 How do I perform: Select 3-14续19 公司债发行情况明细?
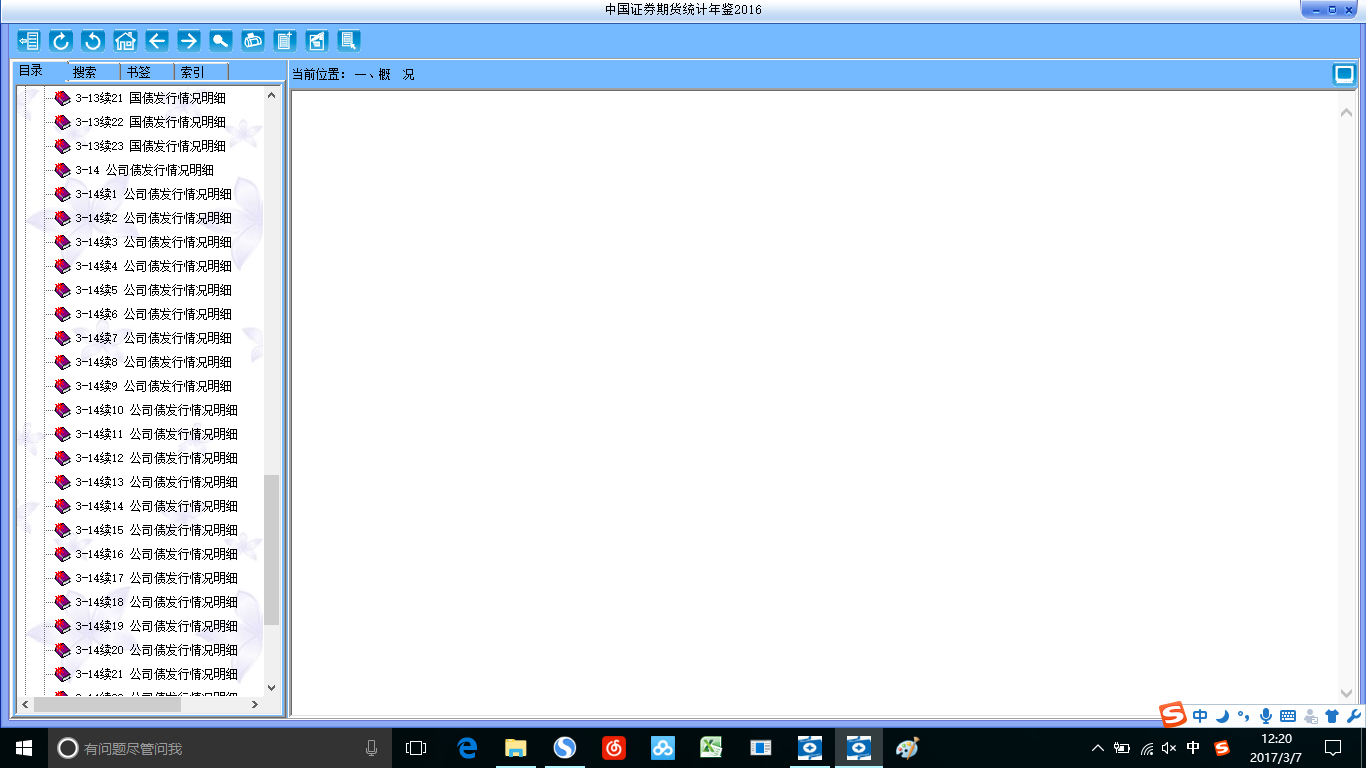(x=156, y=626)
